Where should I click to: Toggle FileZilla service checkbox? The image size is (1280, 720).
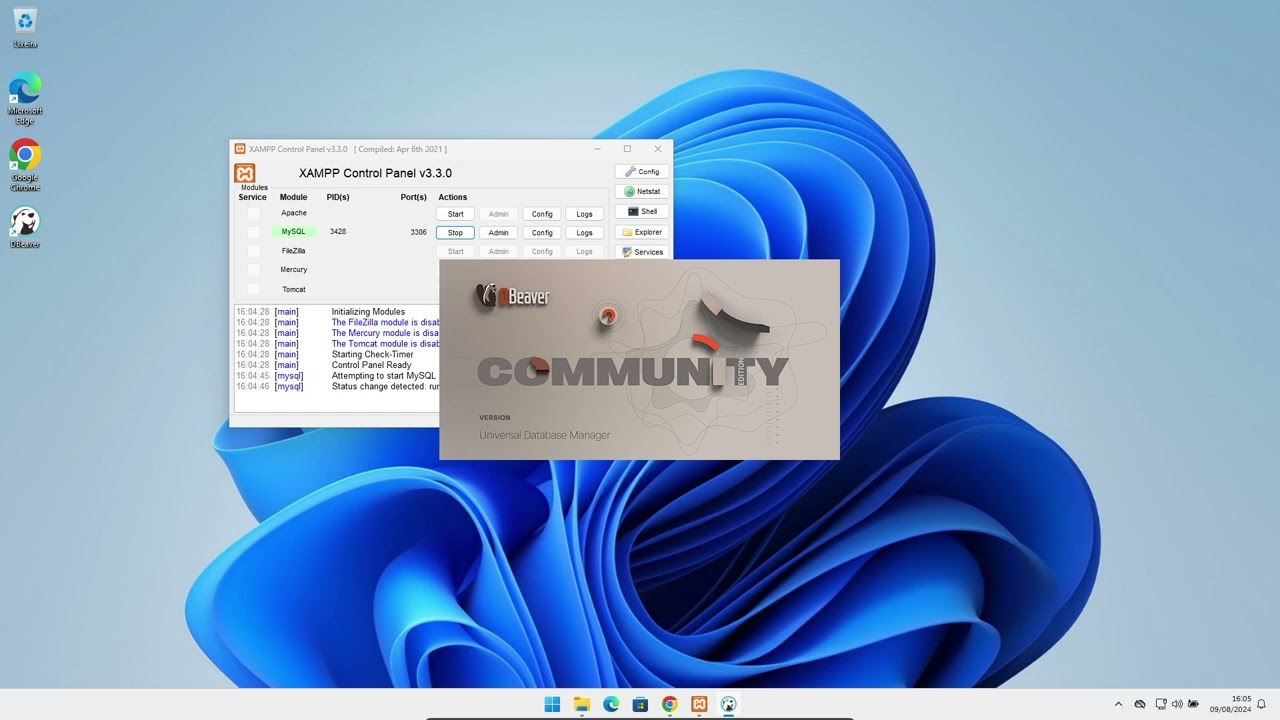point(253,251)
